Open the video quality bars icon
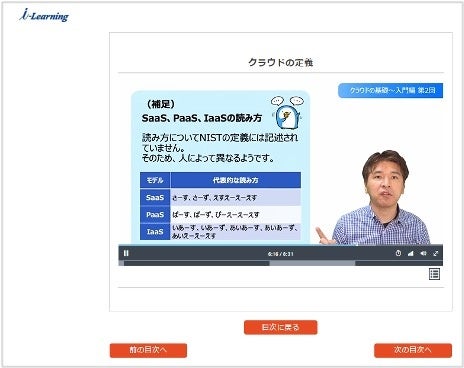This screenshot has width=464, height=368. (411, 253)
